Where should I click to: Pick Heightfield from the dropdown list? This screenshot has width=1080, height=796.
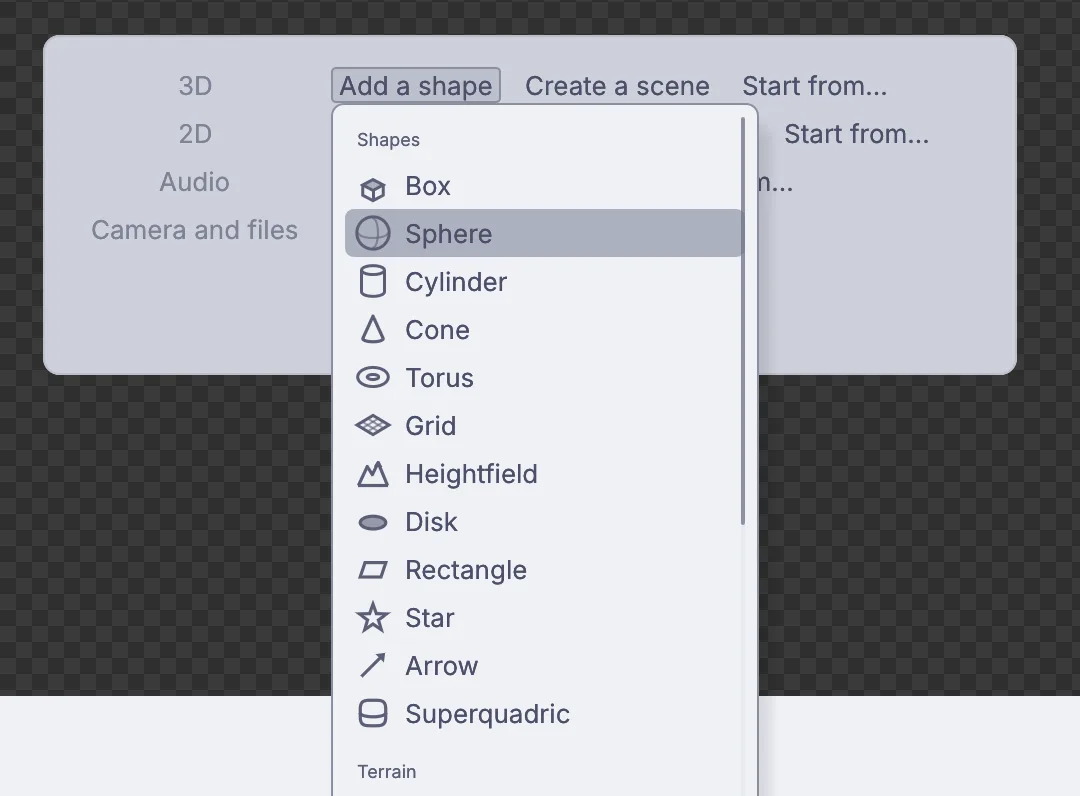point(543,474)
